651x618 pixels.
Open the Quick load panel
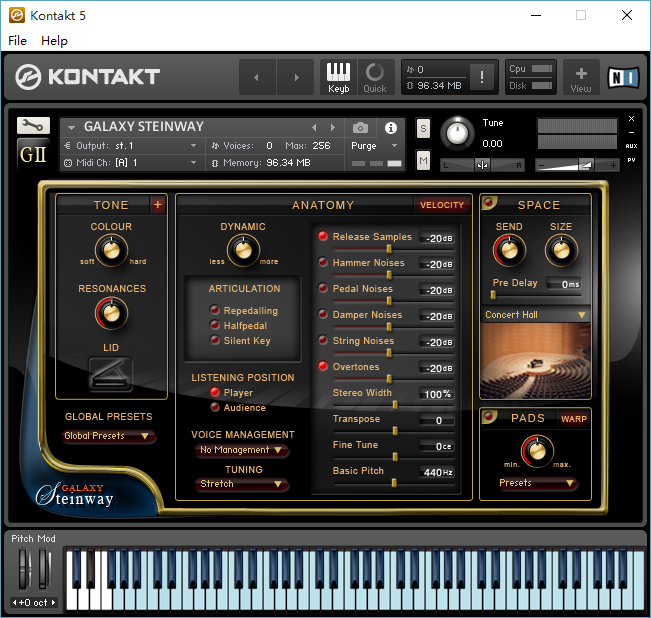click(375, 77)
